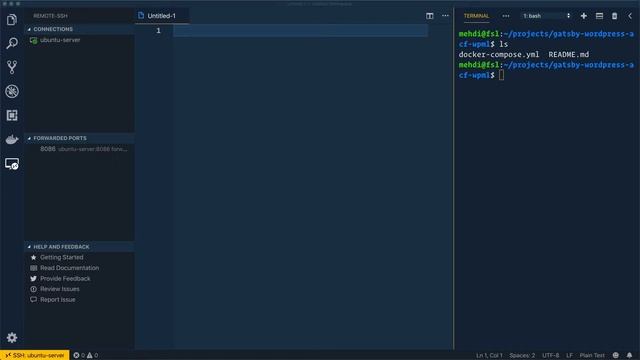Click docker-compose.yml in terminal output

pos(499,54)
